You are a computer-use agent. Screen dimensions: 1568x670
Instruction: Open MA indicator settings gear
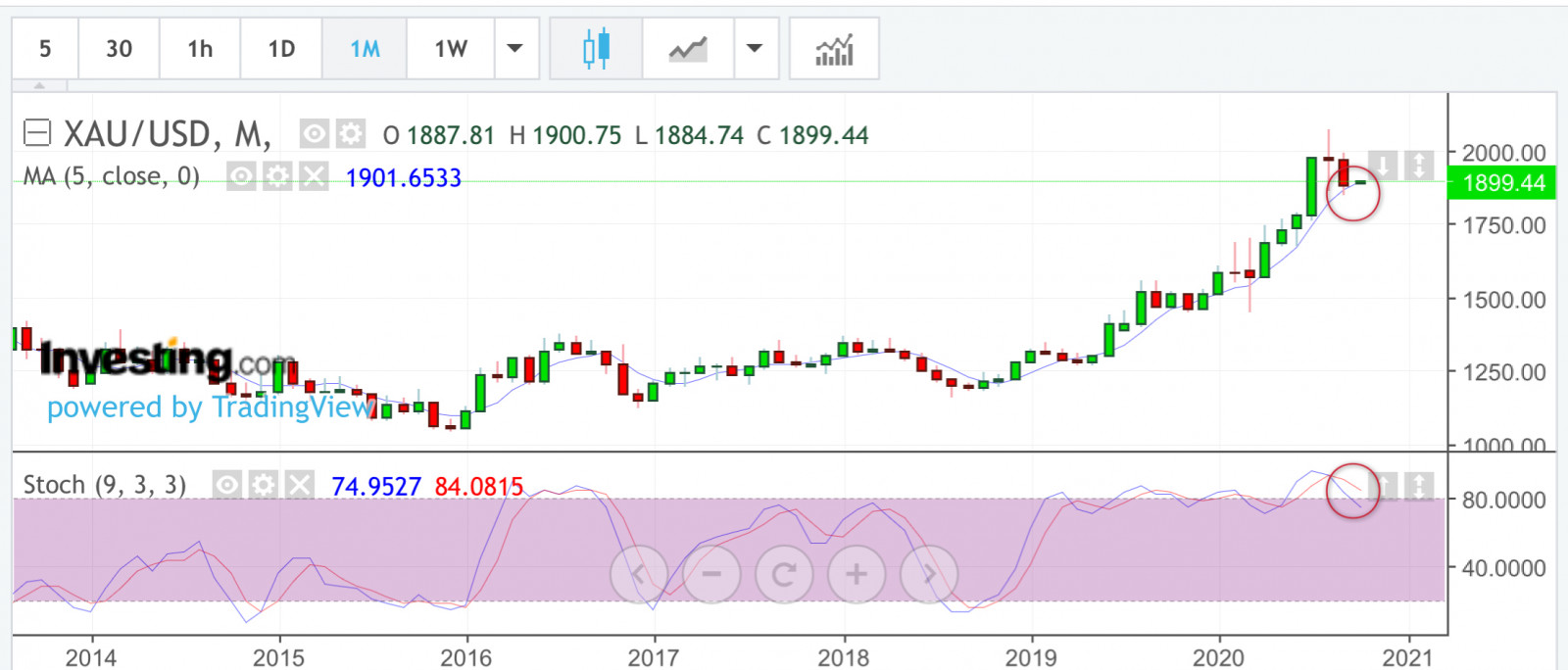[x=278, y=176]
